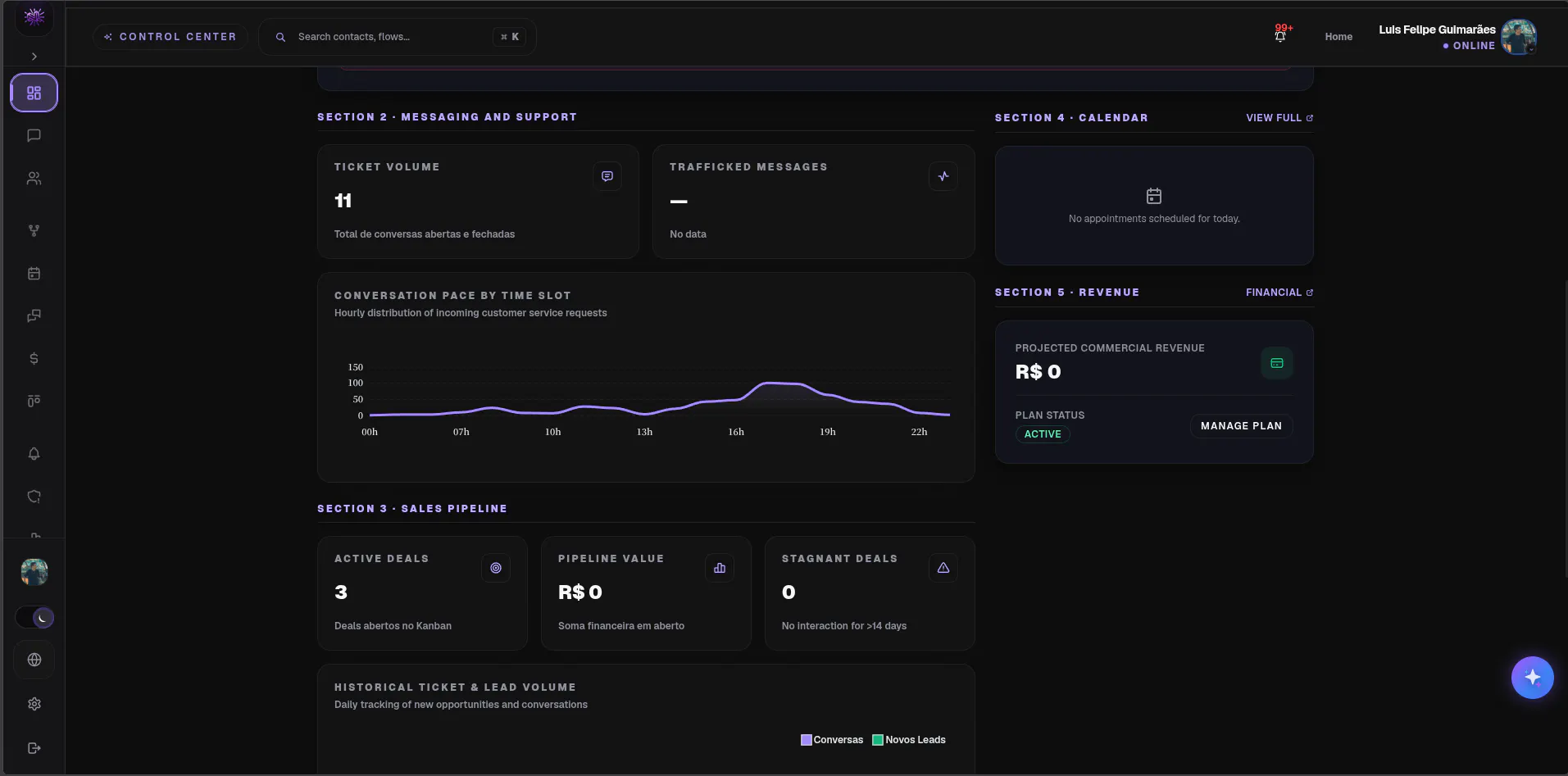Viewport: 1568px width, 776px height.
Task: Click the Manage Plan button
Action: pos(1241,426)
